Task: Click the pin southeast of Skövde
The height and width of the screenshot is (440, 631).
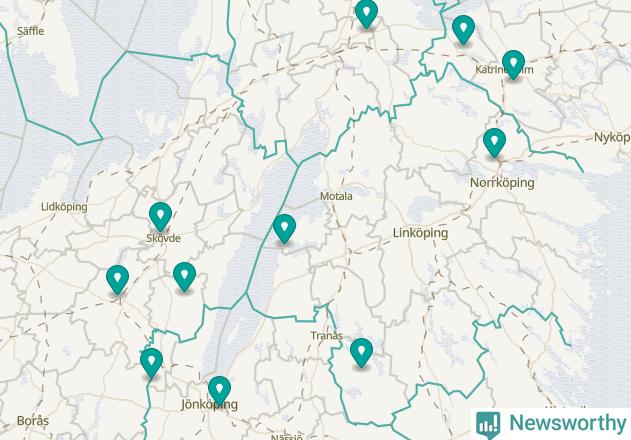Action: coord(184,277)
